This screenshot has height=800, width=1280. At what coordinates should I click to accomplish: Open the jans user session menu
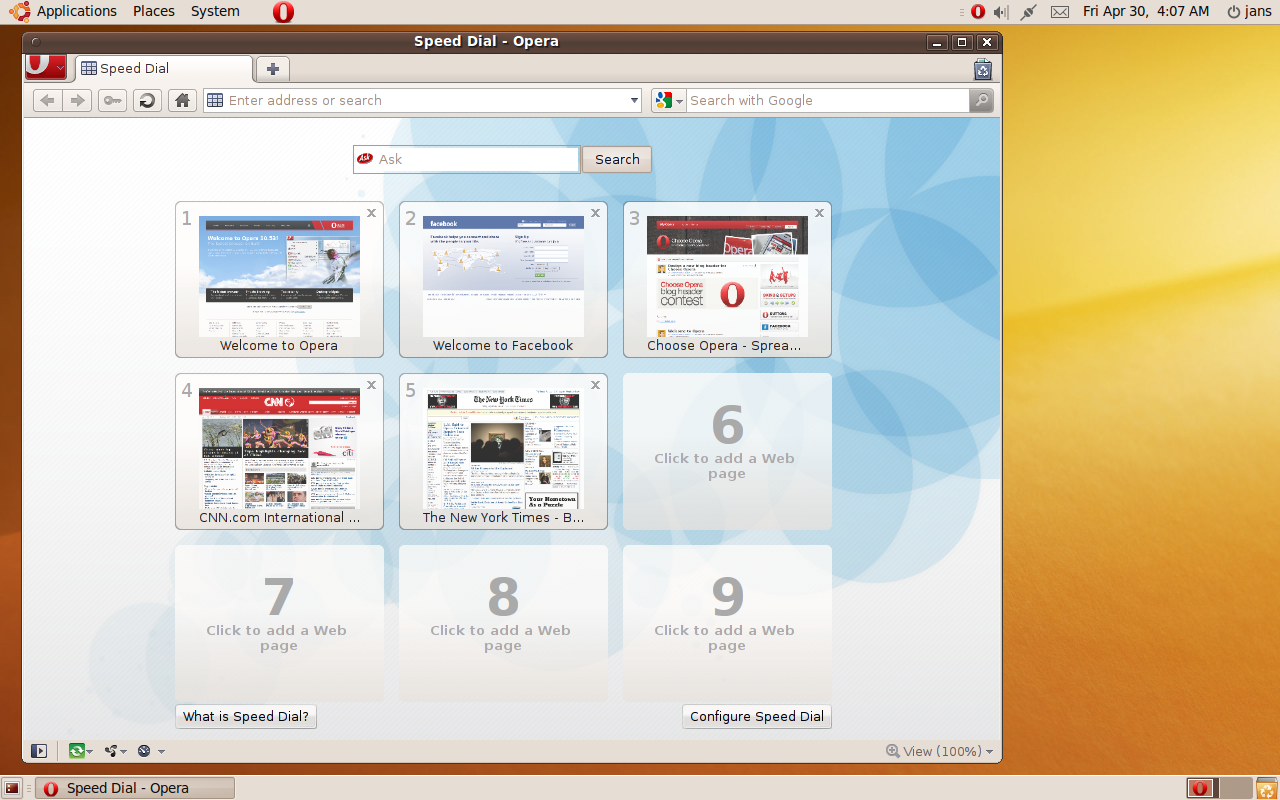tap(1249, 11)
